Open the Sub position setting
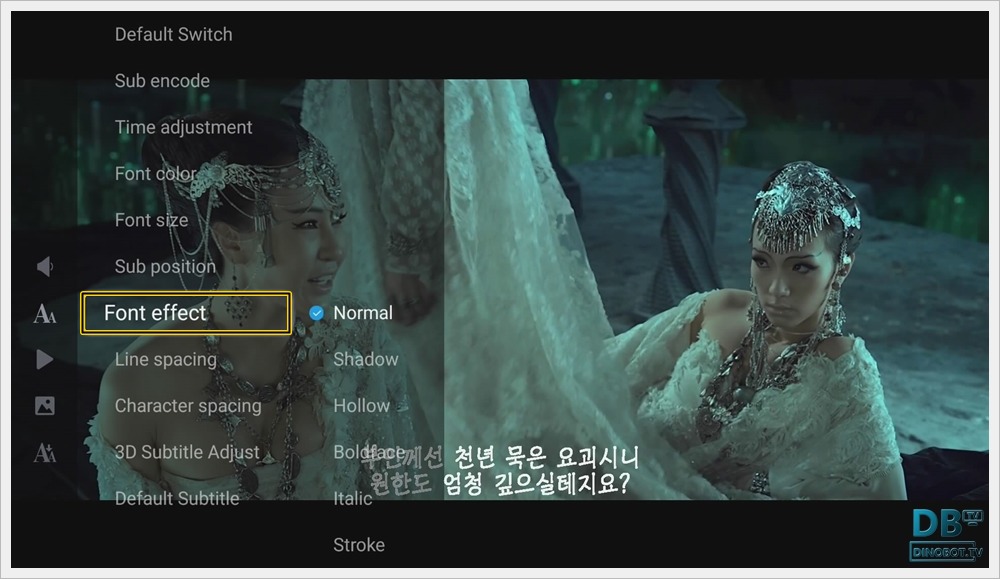 [165, 267]
